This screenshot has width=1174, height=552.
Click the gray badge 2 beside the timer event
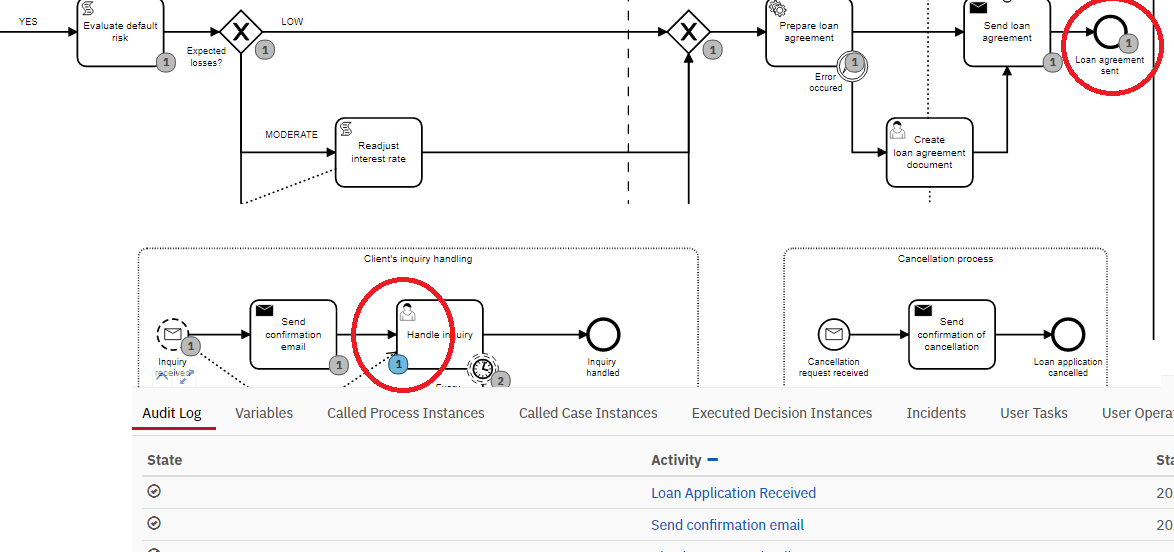coord(501,380)
